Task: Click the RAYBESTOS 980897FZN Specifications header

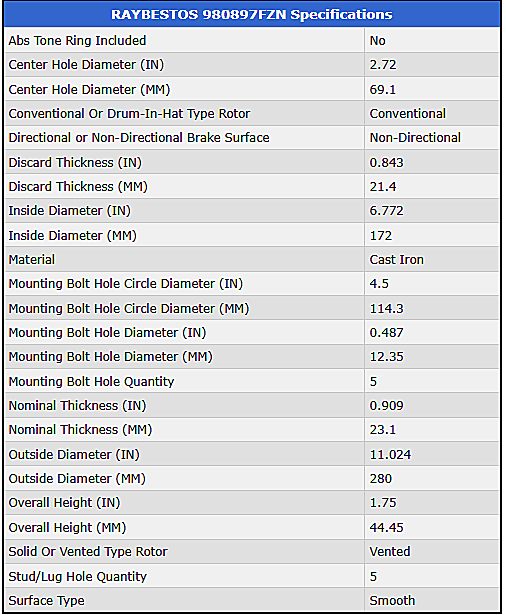Action: coord(251,15)
